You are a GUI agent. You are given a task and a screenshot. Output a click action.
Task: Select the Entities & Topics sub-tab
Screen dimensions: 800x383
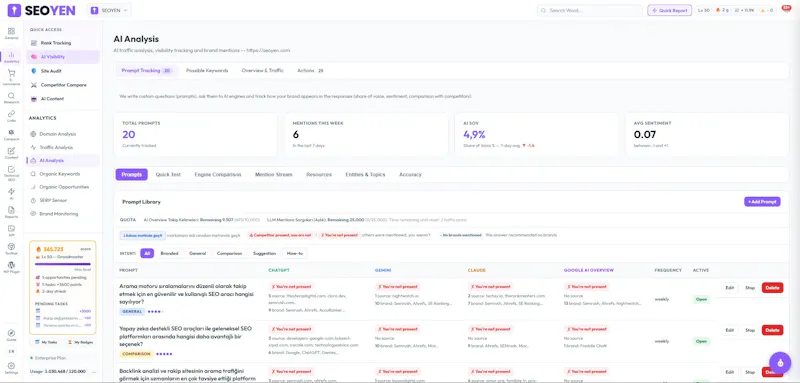[x=365, y=174]
